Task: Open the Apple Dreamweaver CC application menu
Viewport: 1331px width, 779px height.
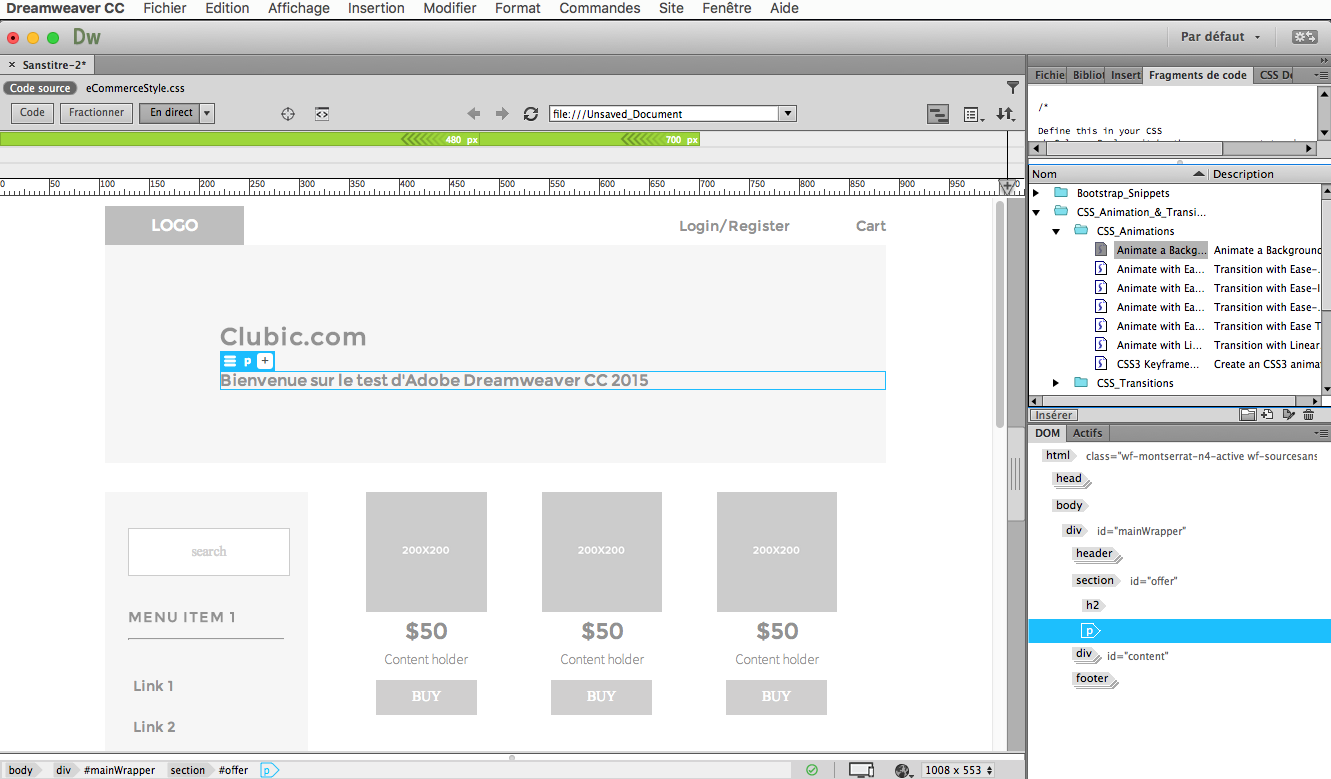Action: click(x=66, y=8)
